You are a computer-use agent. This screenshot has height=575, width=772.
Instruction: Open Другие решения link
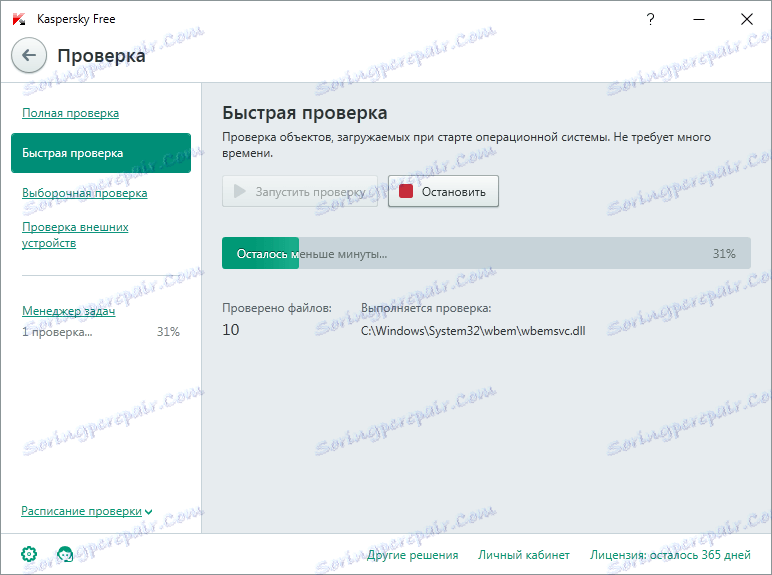click(413, 555)
